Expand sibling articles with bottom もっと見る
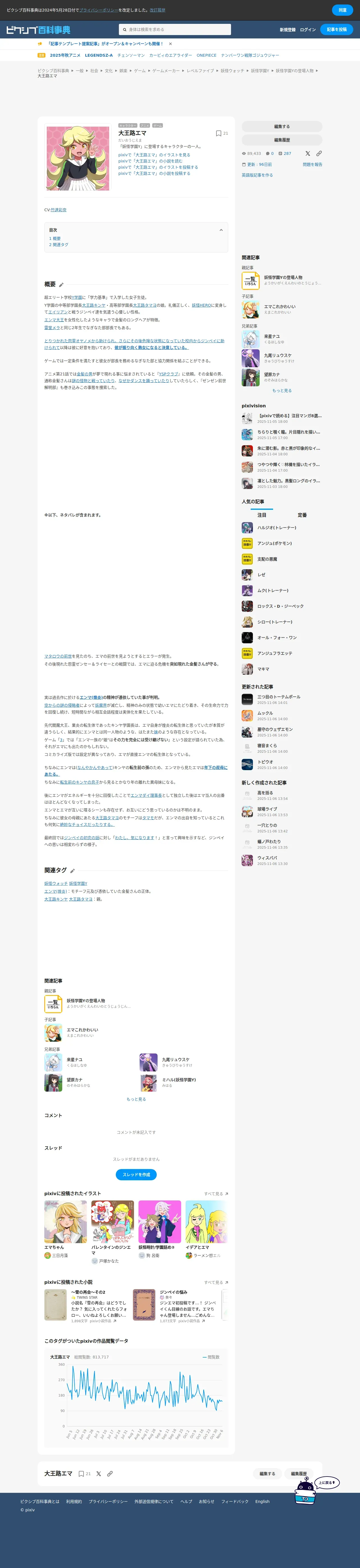 pyautogui.click(x=136, y=1099)
